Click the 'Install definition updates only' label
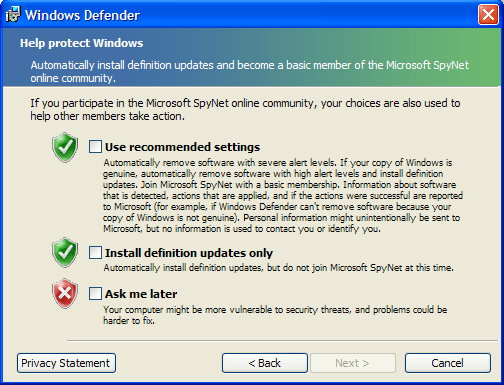 pyautogui.click(x=189, y=253)
